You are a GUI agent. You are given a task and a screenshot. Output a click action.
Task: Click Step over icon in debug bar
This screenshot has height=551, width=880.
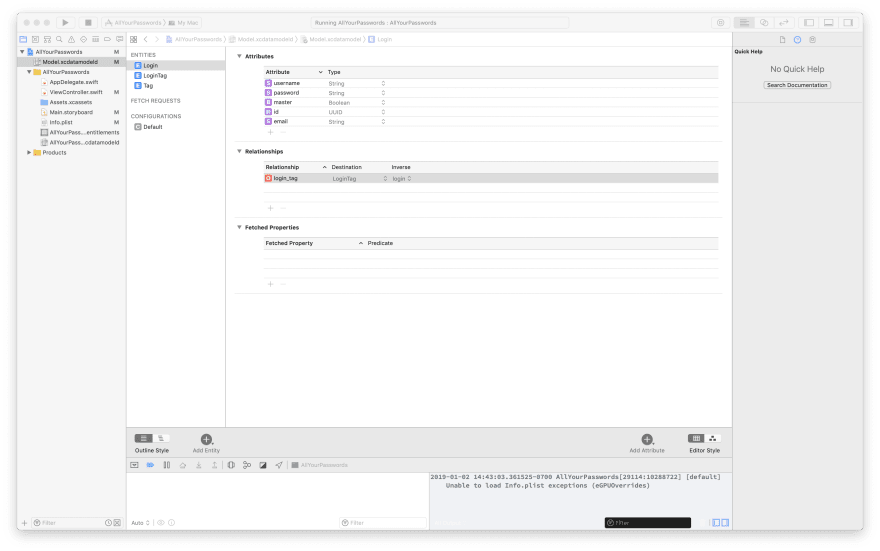[x=182, y=465]
